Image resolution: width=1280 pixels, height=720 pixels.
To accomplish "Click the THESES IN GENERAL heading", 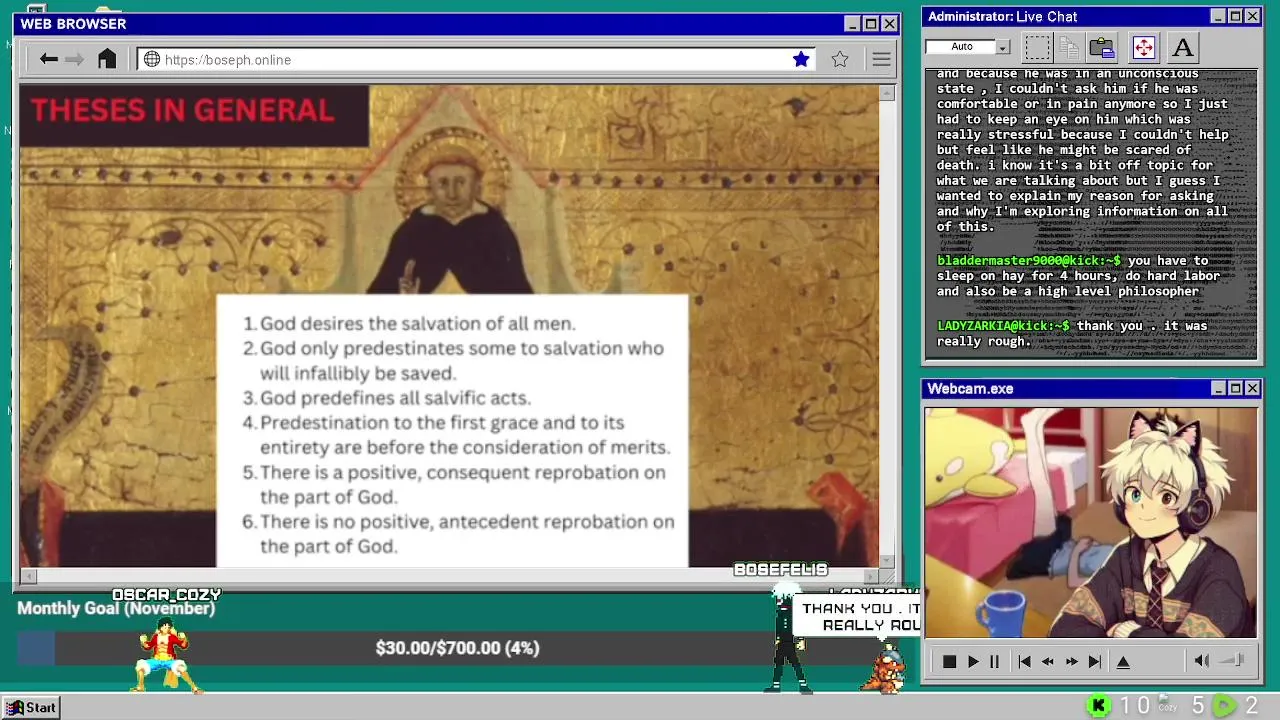I will pos(182,110).
